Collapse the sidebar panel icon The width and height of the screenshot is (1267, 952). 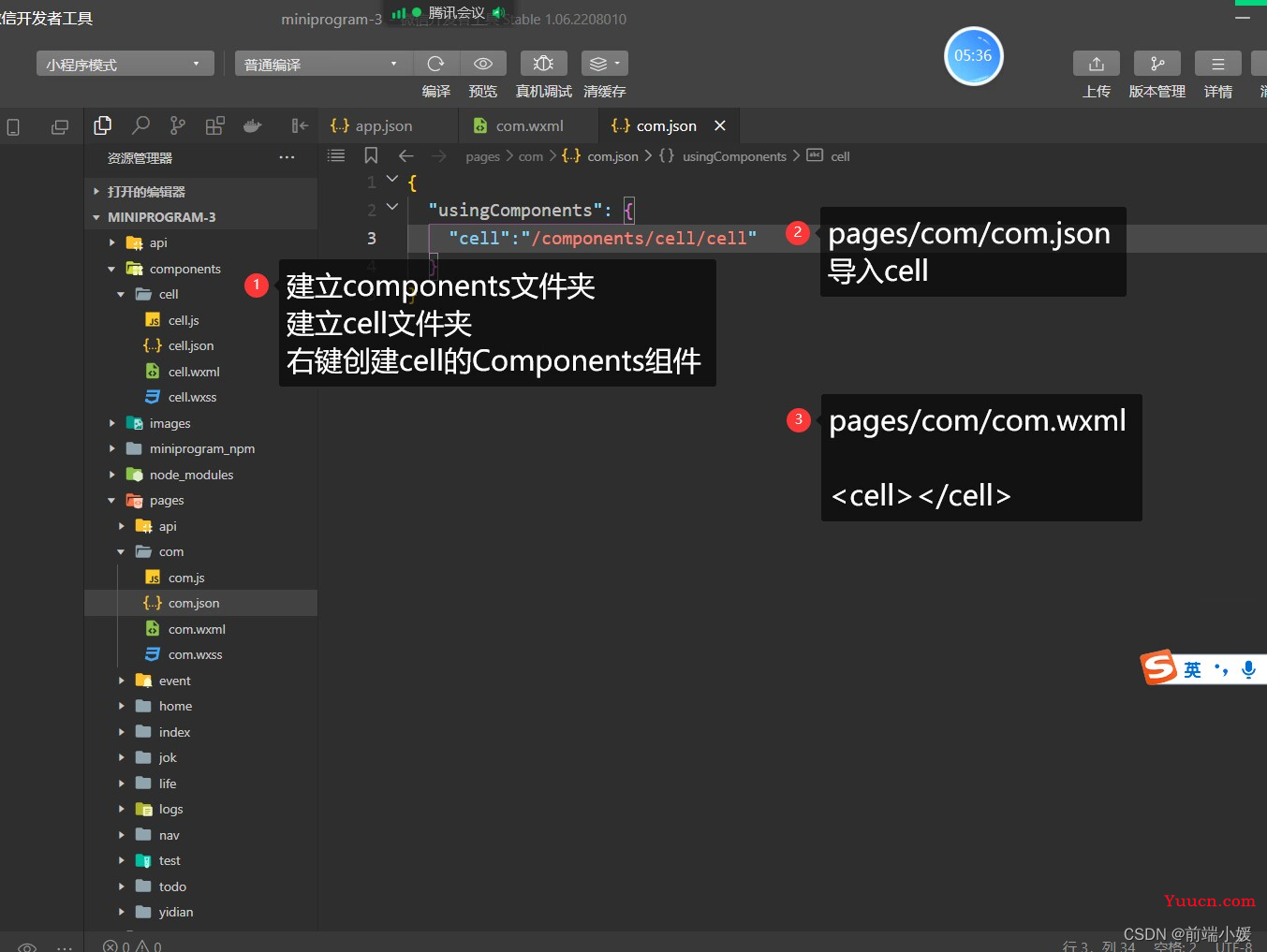(300, 125)
